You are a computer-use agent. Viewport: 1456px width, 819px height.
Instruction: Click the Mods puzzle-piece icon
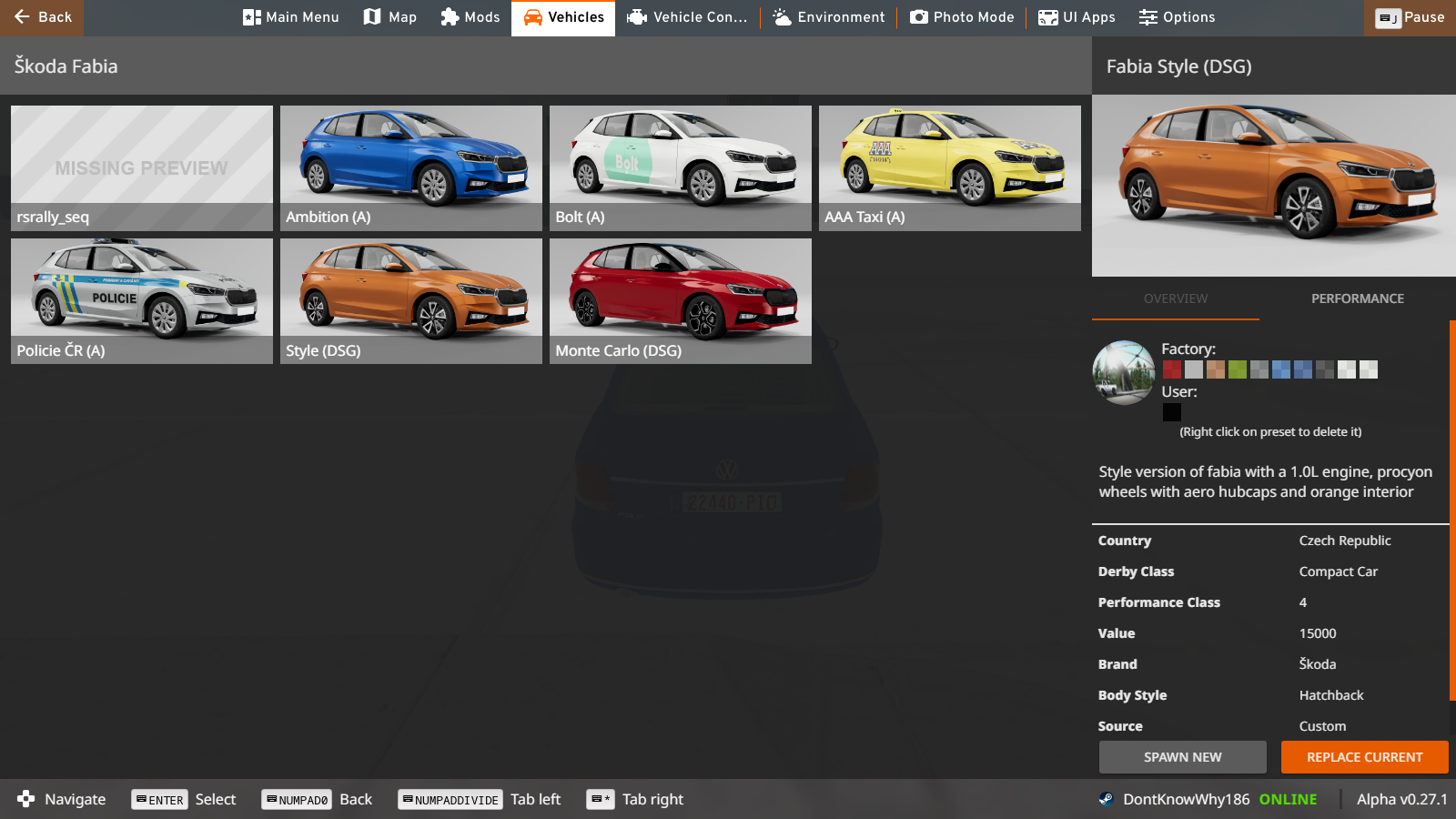point(450,17)
